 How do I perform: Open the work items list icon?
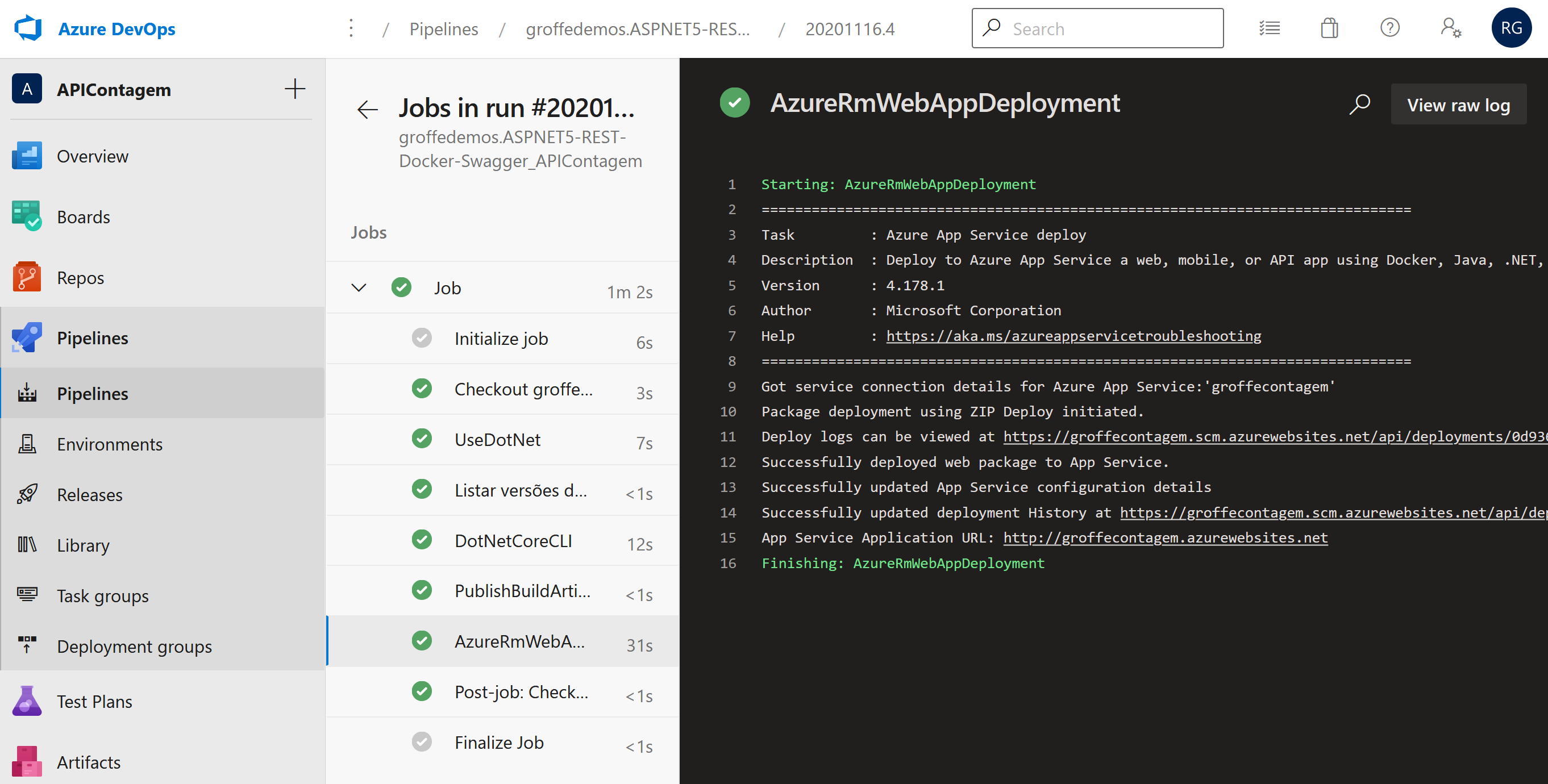pos(1269,28)
